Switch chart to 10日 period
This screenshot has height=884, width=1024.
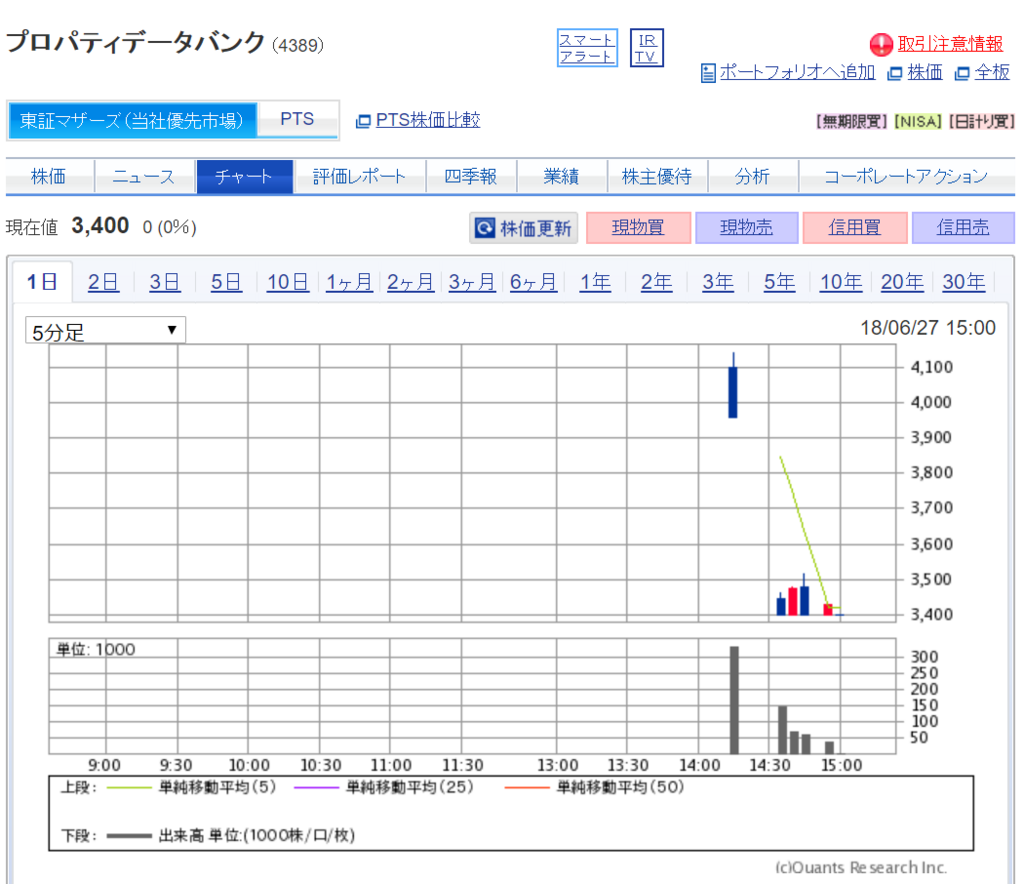coord(287,282)
